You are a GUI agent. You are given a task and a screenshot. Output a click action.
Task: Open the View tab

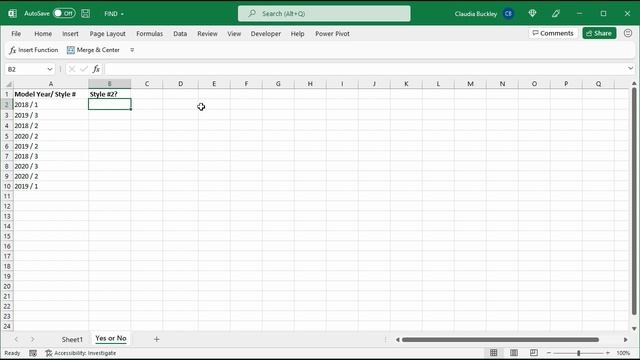(x=234, y=34)
